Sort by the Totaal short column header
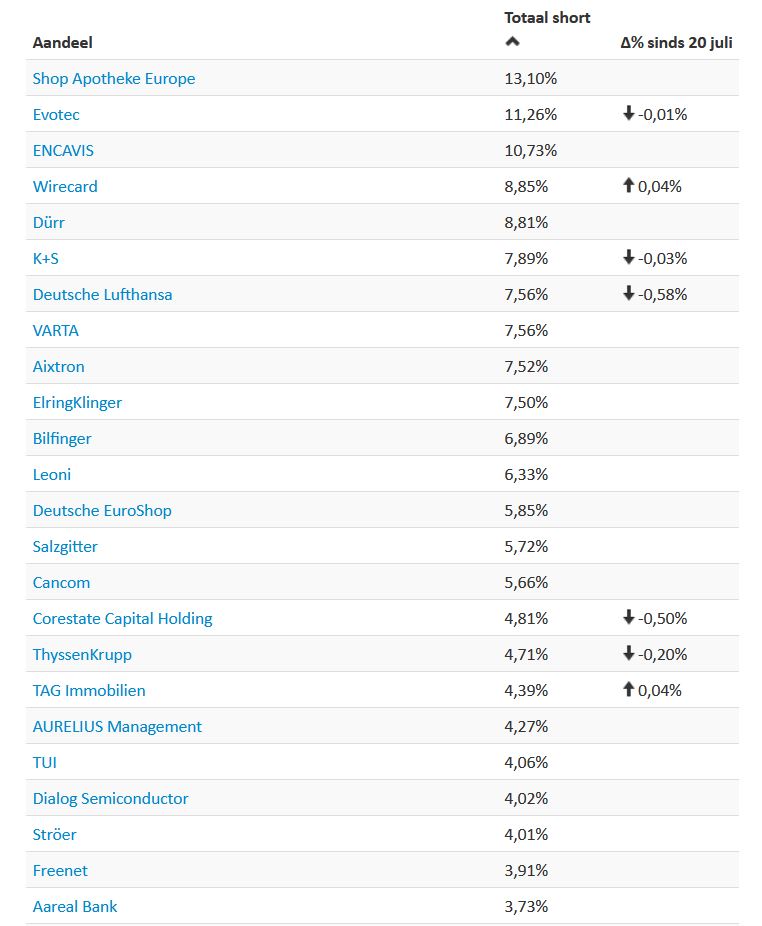This screenshot has height=926, width=762. [547, 18]
